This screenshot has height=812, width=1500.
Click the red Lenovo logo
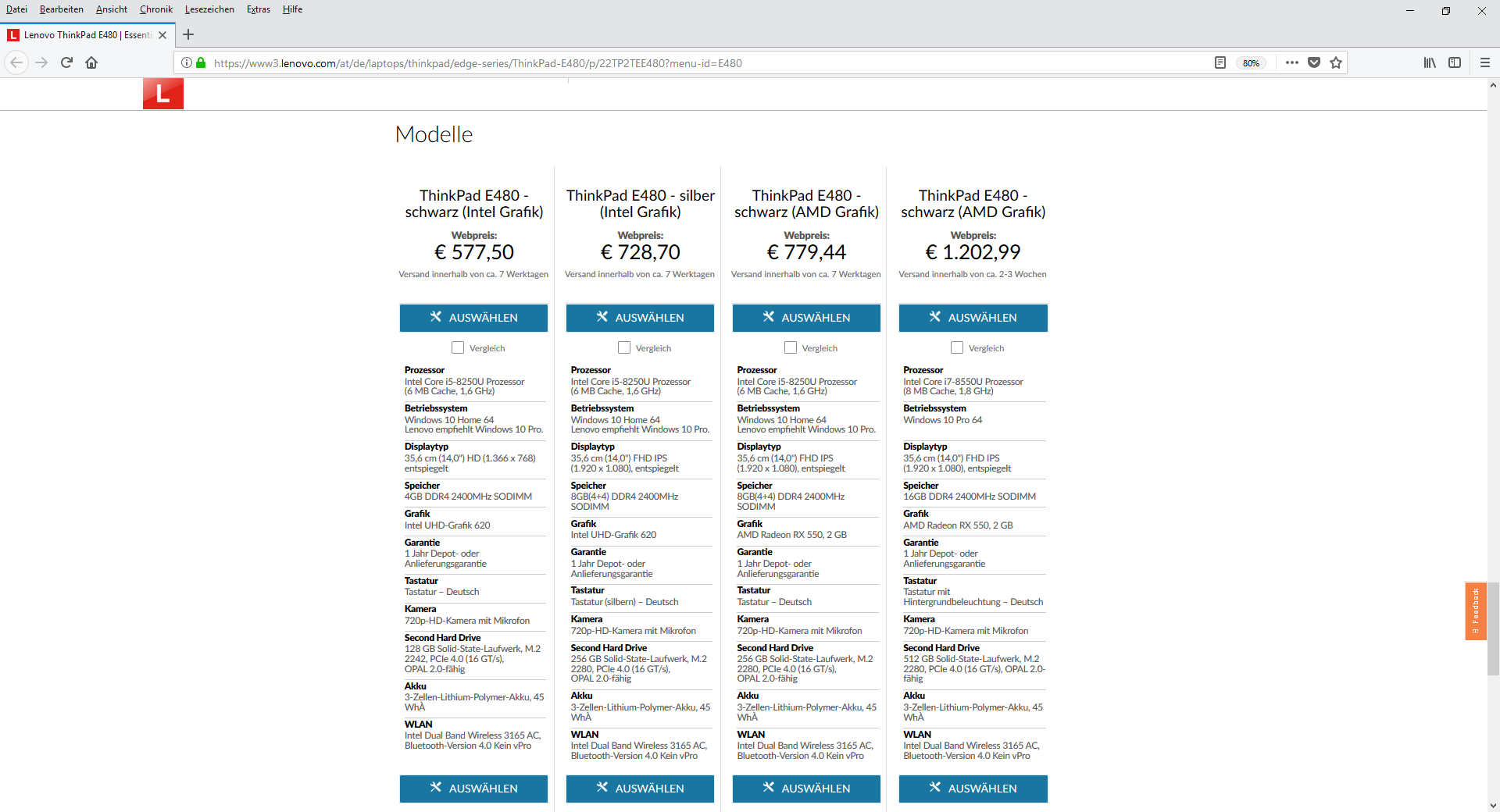pyautogui.click(x=163, y=94)
